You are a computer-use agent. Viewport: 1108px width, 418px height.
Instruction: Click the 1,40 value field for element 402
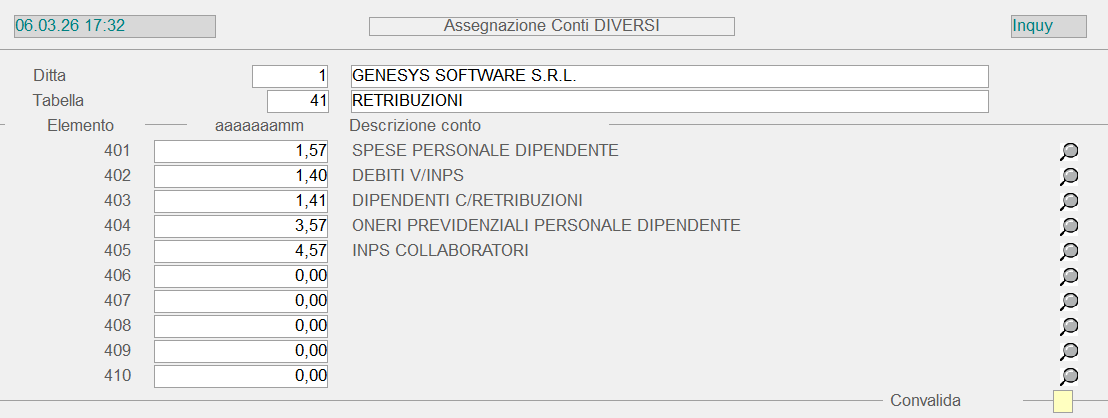coord(241,176)
